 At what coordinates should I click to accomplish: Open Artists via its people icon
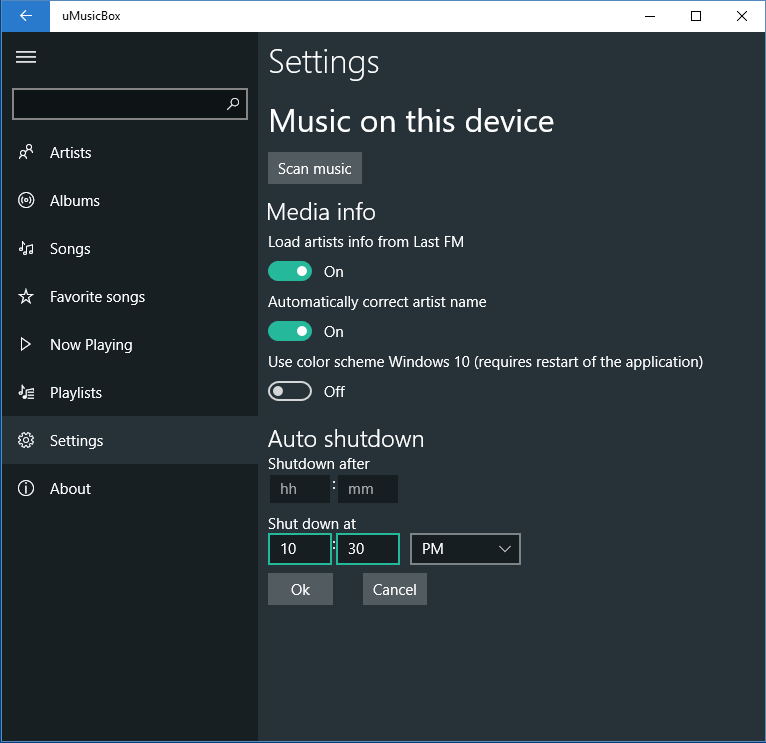click(26, 153)
